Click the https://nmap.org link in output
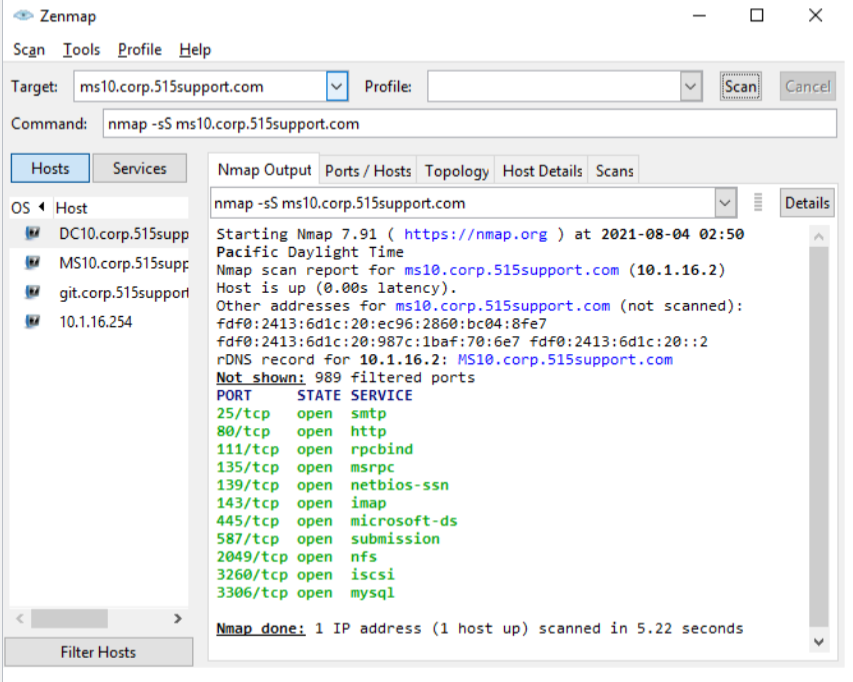Screen dimensions: 853x682 click(475, 234)
